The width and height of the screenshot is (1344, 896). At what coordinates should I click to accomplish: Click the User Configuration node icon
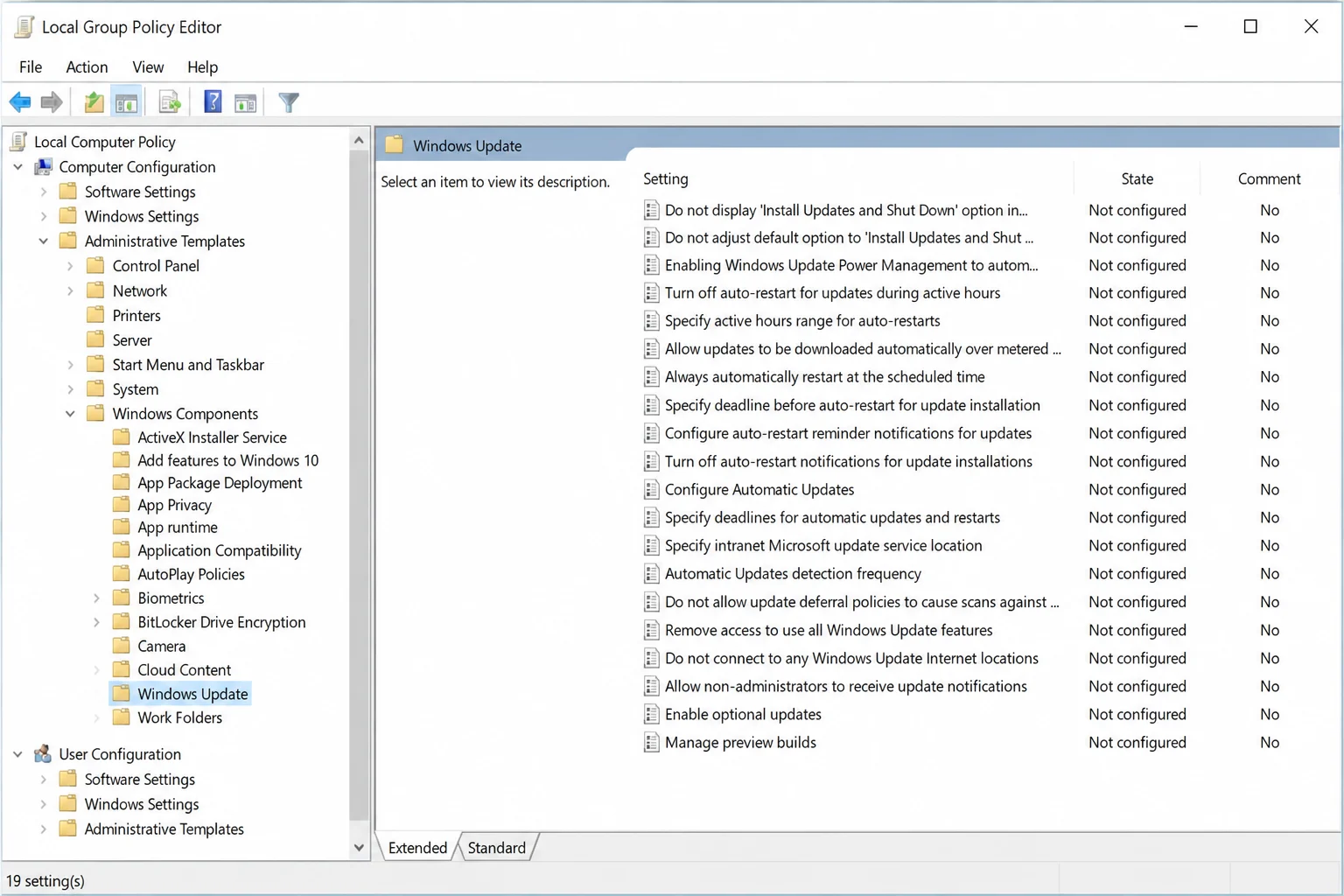43,753
